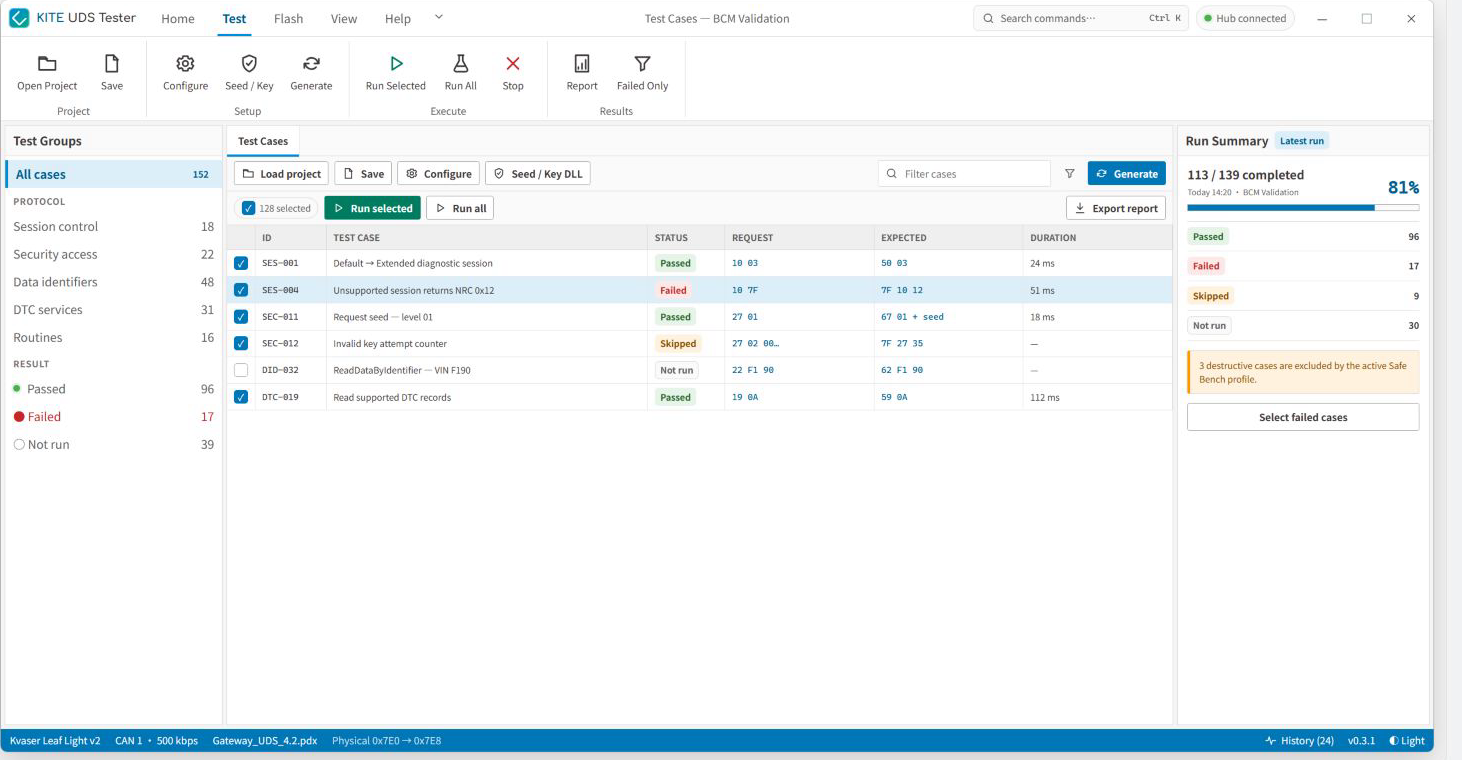1462x760 pixels.
Task: Click Failed Only funnel icon
Action: pos(642,64)
